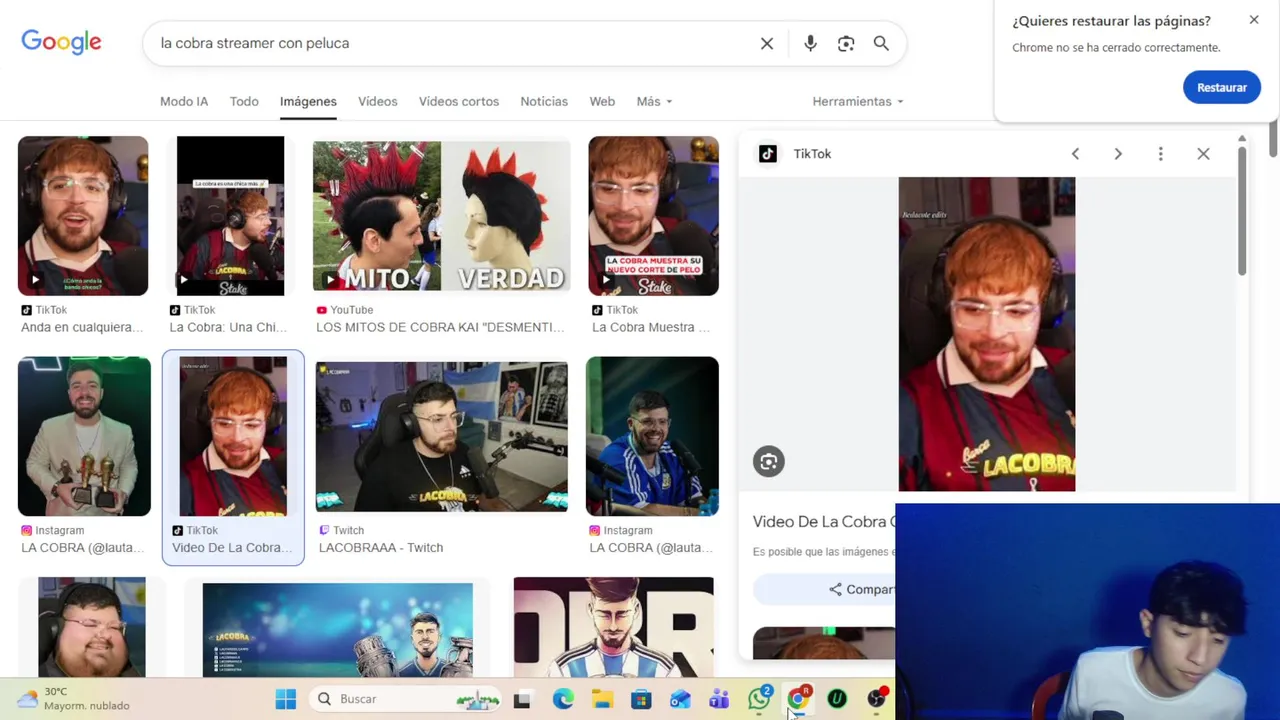Open the MITO VERDAD YouTube thumbnail
This screenshot has height=720, width=1280.
click(441, 216)
